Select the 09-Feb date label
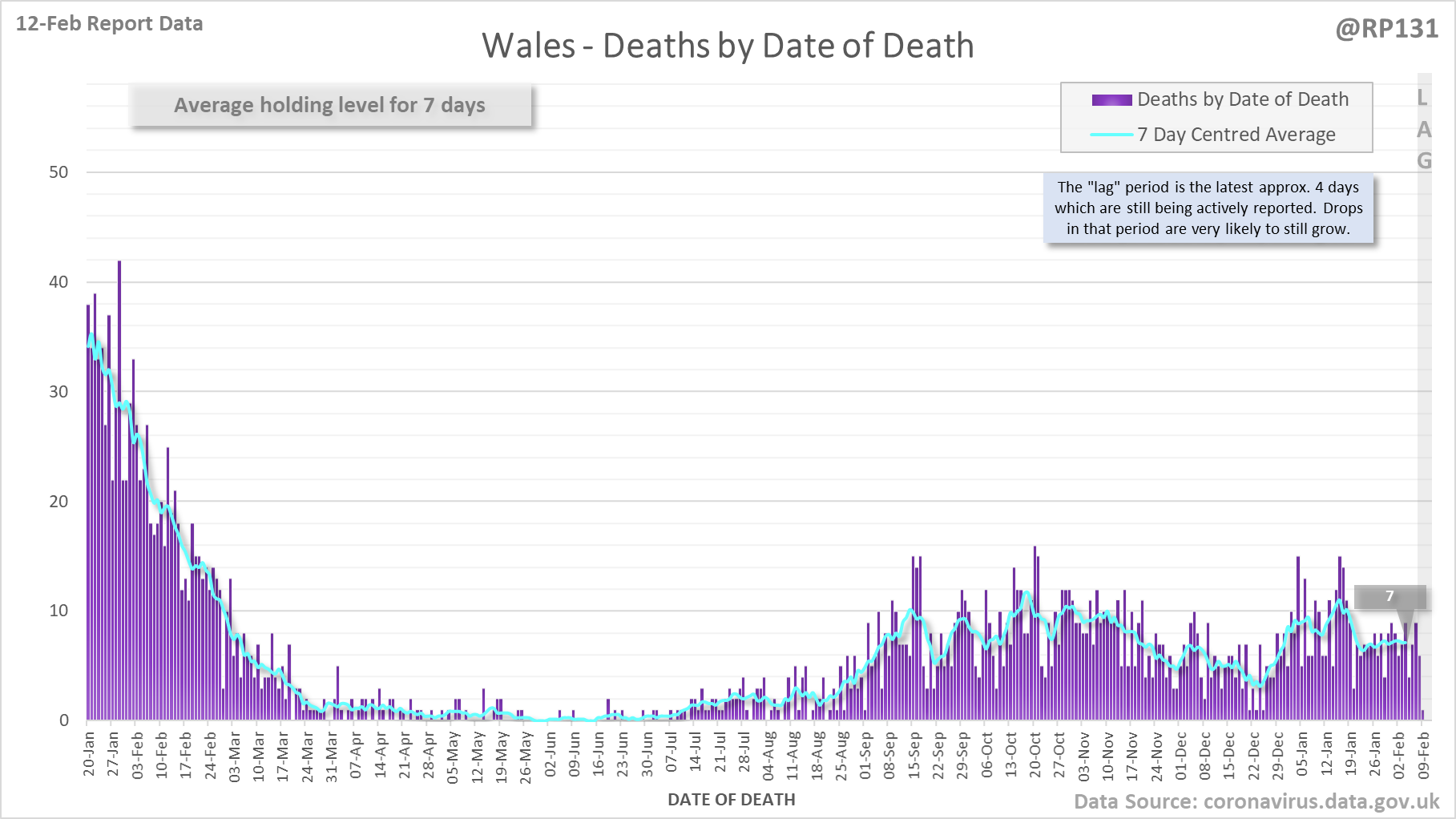The image size is (1456, 819). (1423, 754)
